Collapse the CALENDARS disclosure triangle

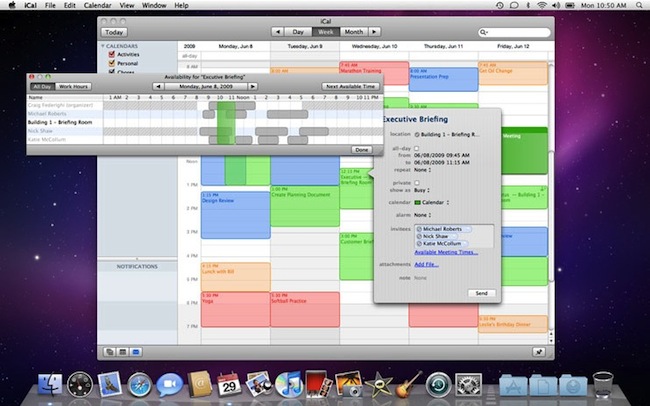click(103, 46)
